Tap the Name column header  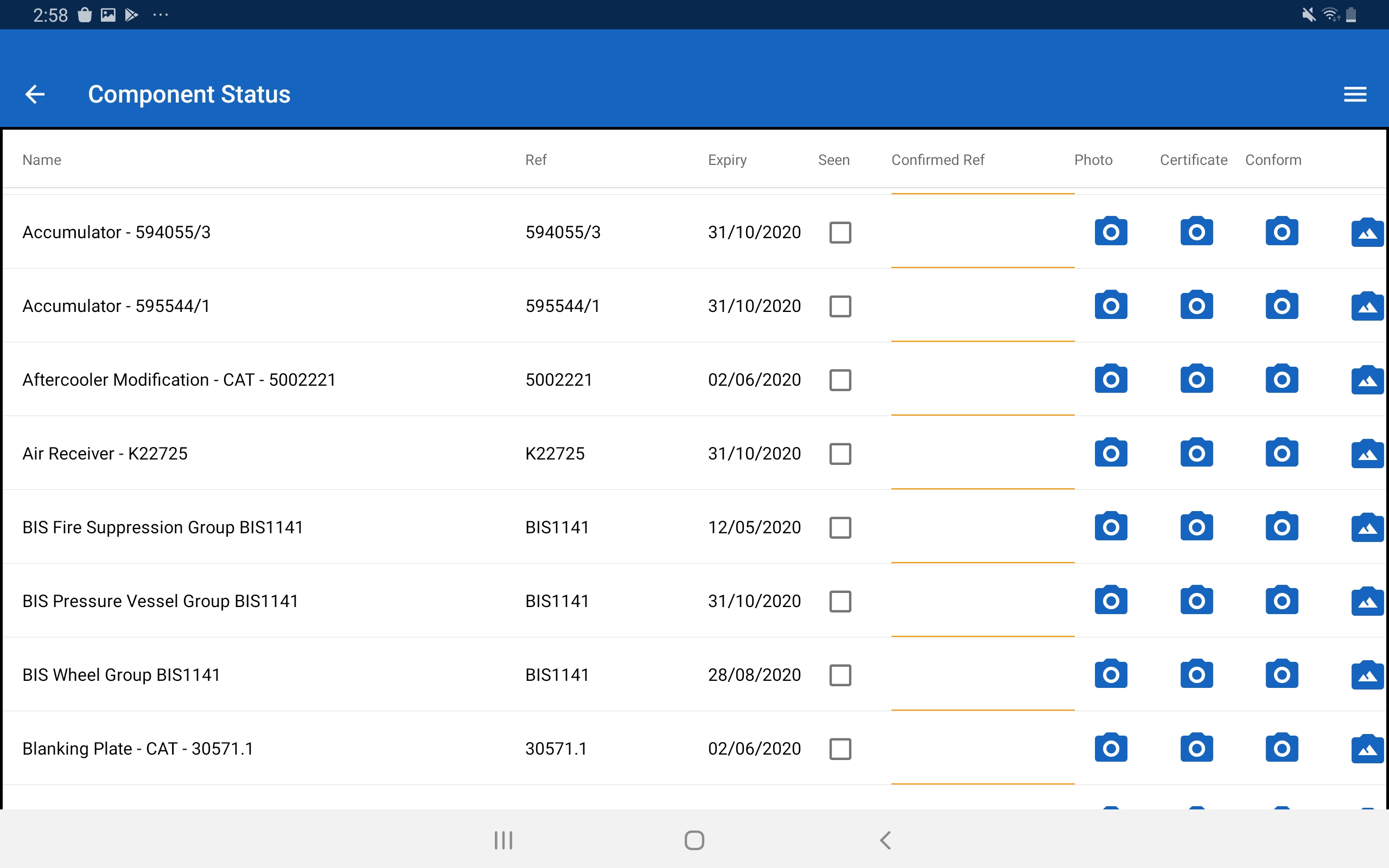(x=41, y=160)
